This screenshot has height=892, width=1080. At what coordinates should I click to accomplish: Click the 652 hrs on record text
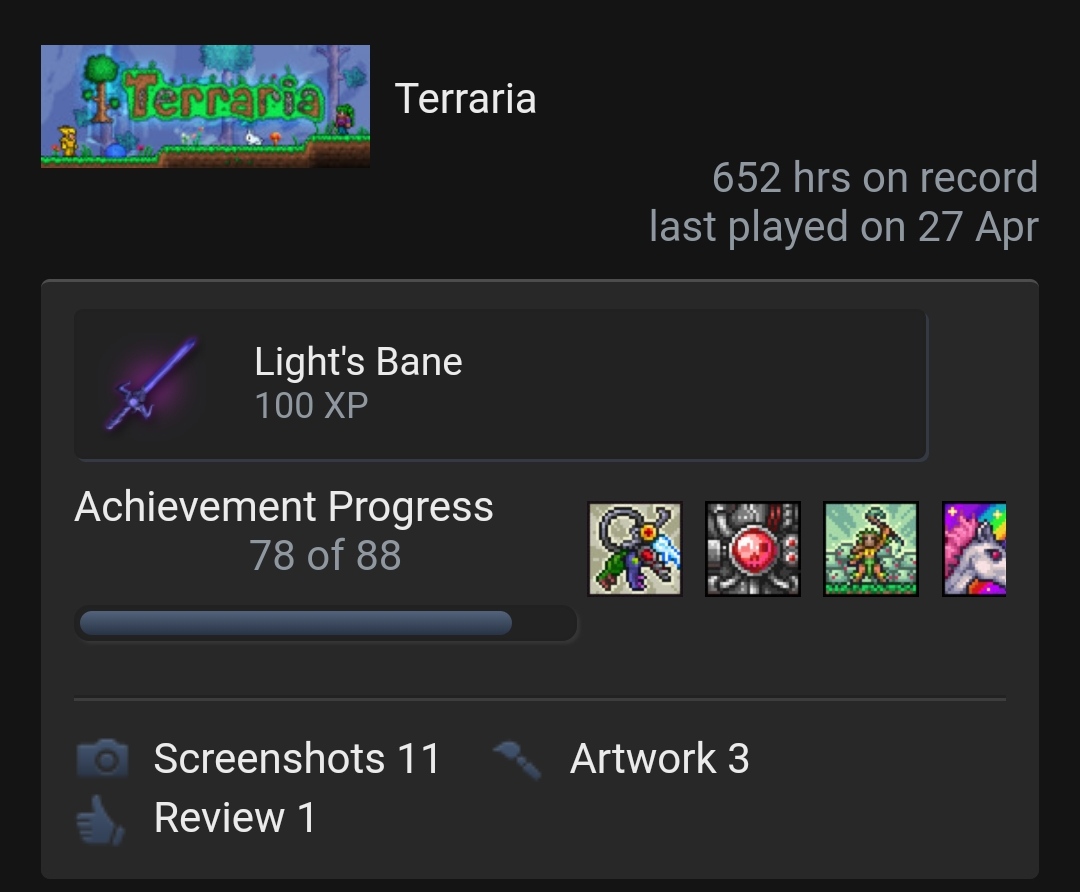coord(874,178)
